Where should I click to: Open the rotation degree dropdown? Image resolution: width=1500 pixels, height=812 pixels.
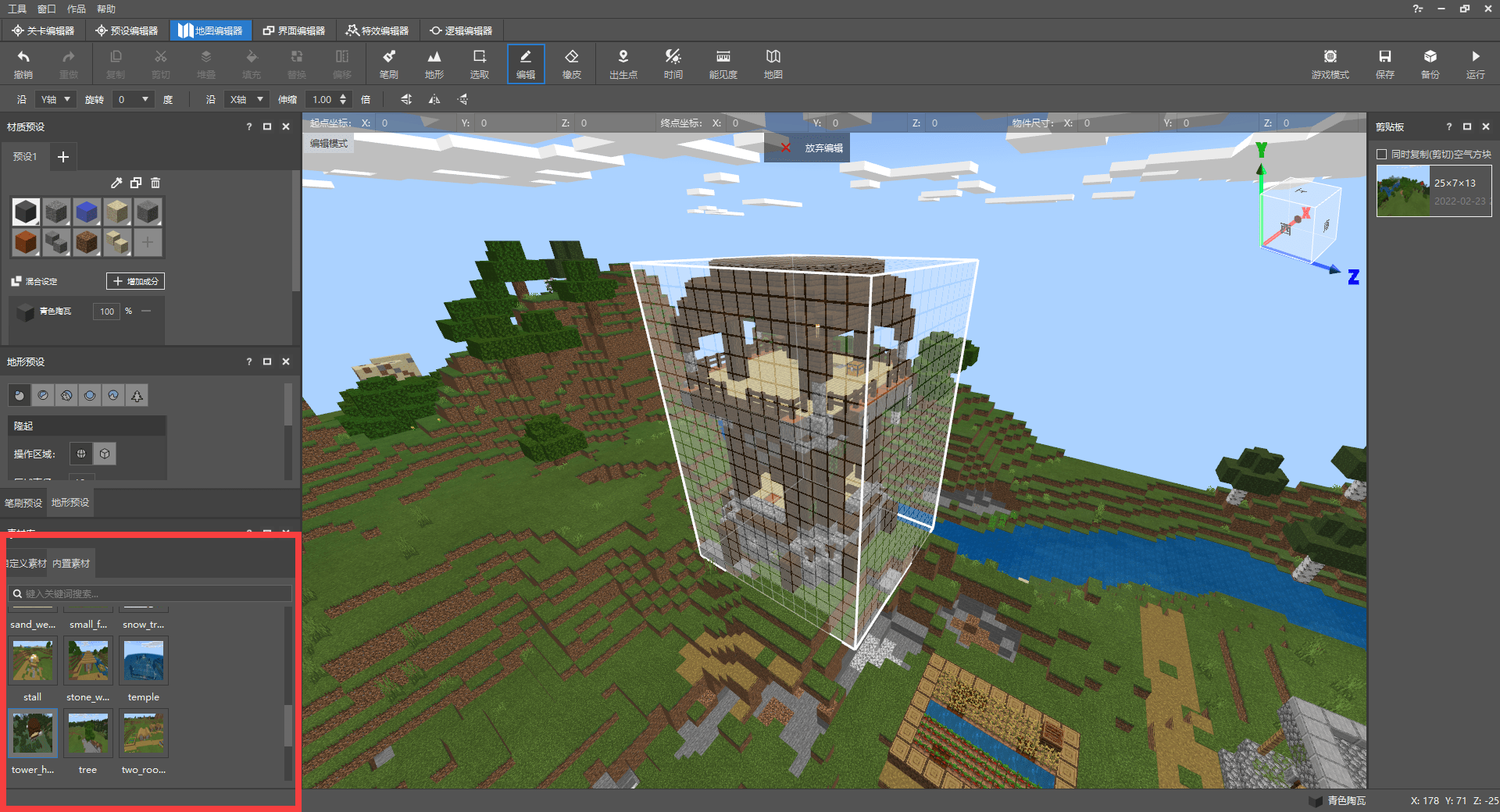[x=133, y=99]
